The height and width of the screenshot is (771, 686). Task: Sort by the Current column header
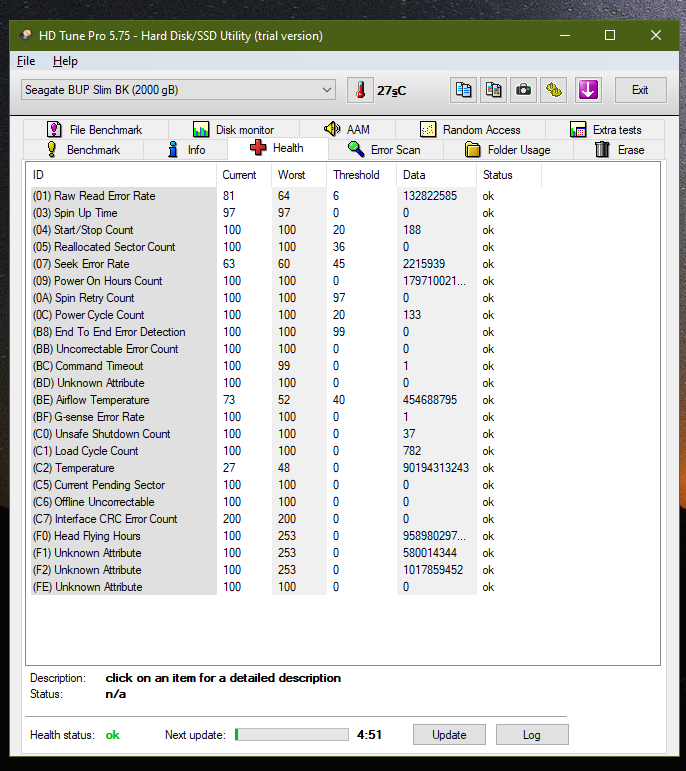(244, 175)
